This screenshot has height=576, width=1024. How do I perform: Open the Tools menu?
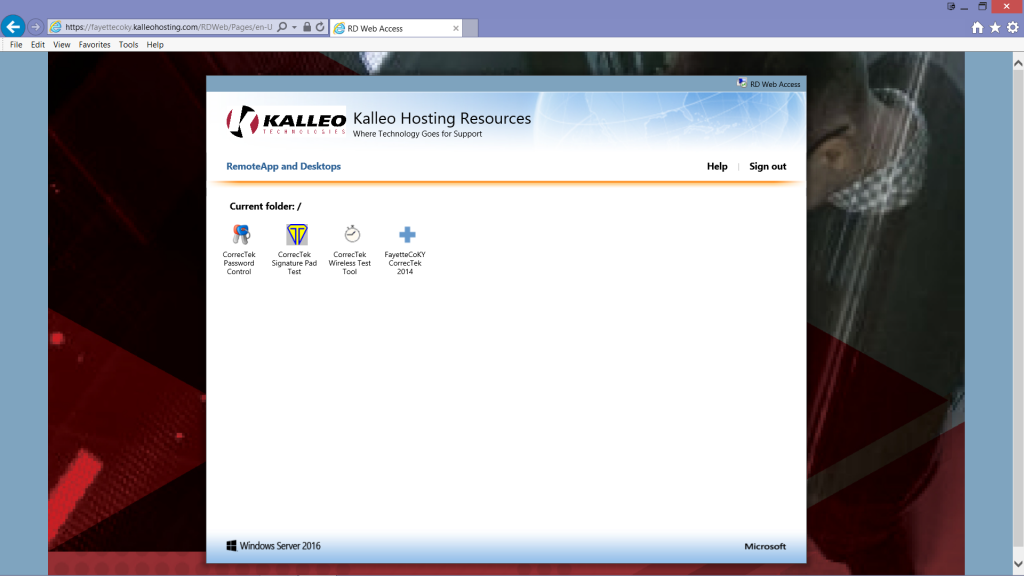(x=129, y=44)
